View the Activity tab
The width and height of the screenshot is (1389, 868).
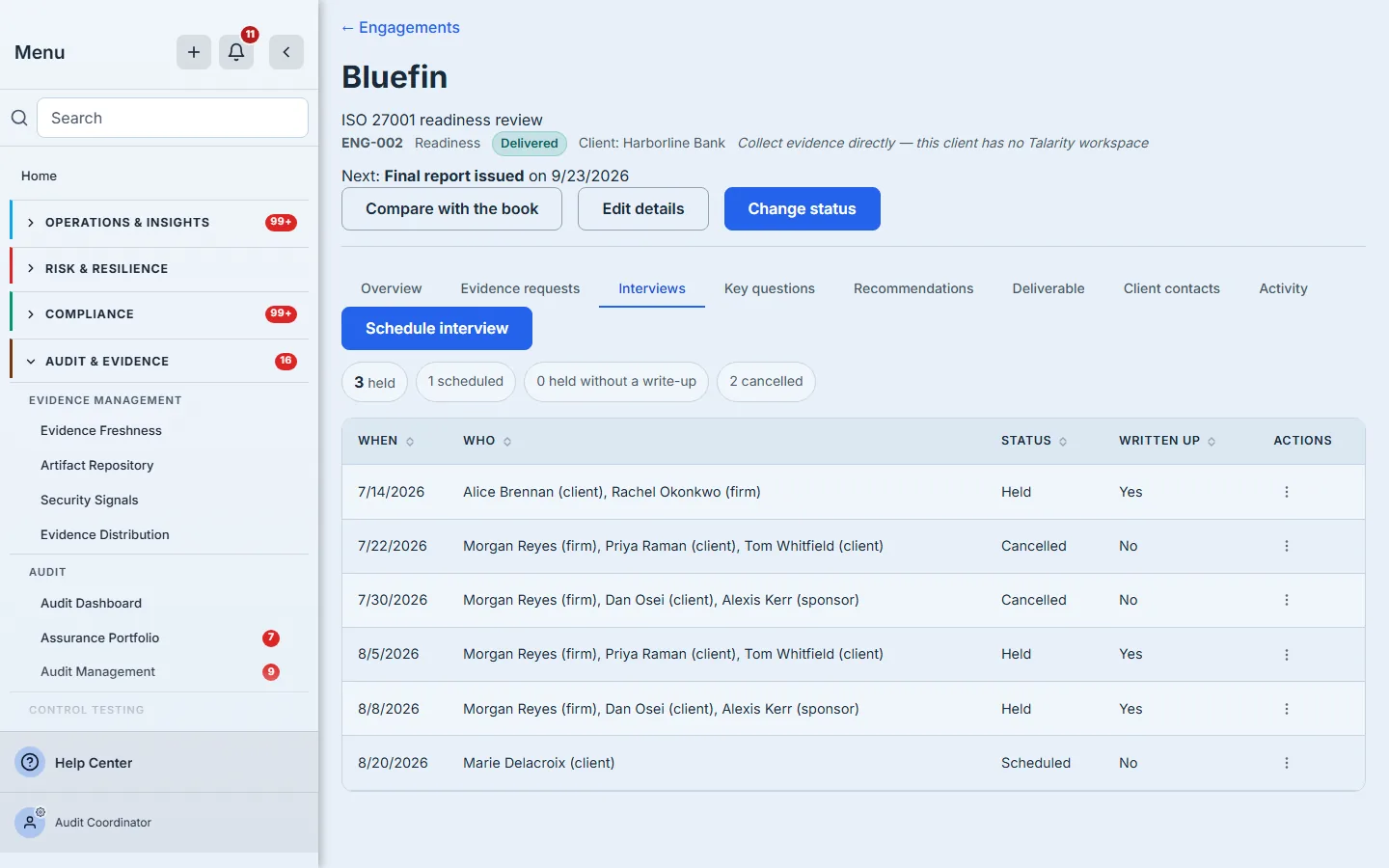click(1283, 288)
